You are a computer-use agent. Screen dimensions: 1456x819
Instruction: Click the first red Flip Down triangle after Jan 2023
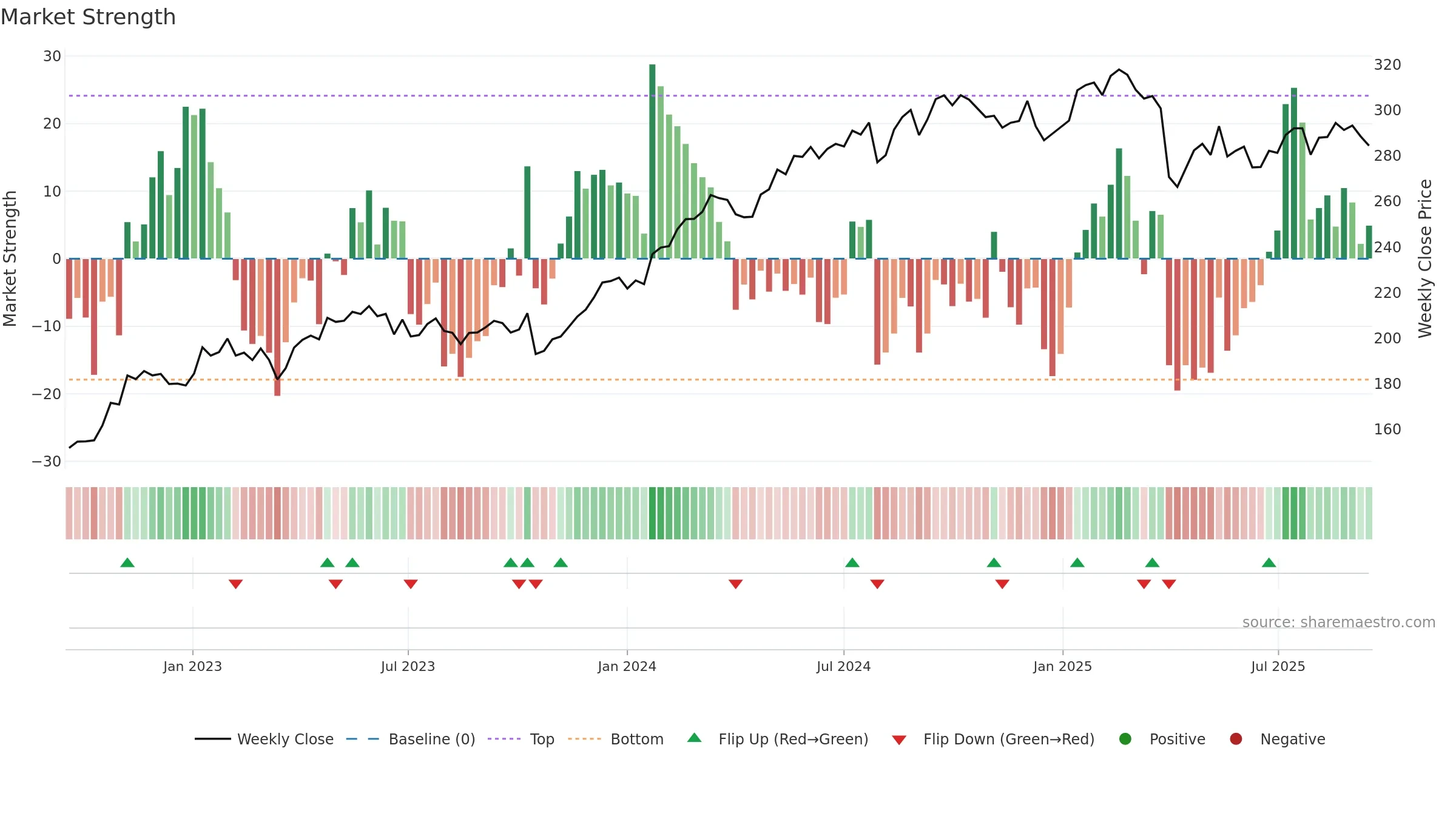click(236, 584)
